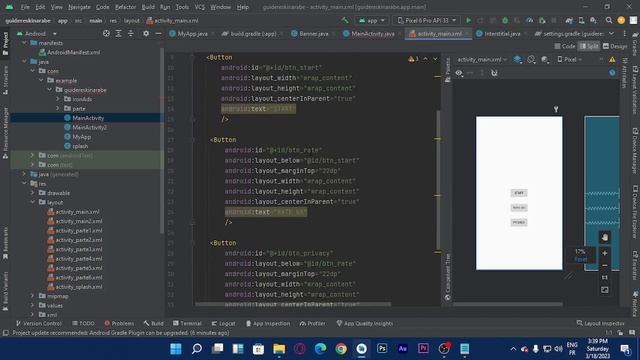Expand the mipmap folder node
The width and height of the screenshot is (640, 360).
coord(32,296)
